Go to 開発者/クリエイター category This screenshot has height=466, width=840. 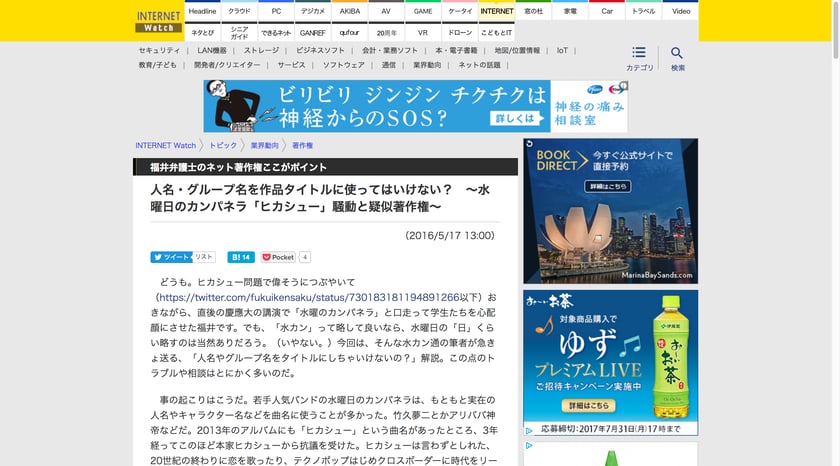click(227, 65)
